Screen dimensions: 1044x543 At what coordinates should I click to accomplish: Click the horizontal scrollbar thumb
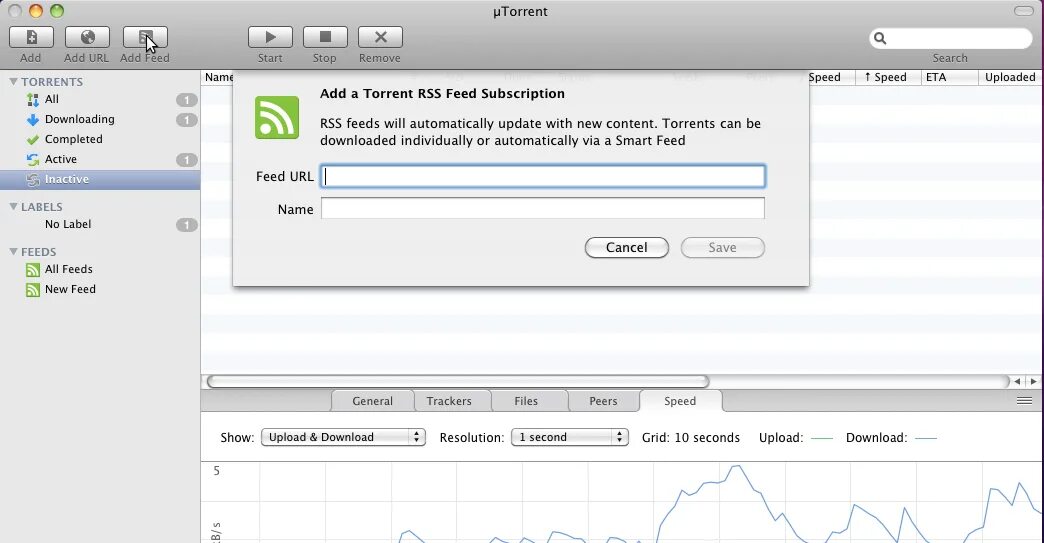coord(457,382)
